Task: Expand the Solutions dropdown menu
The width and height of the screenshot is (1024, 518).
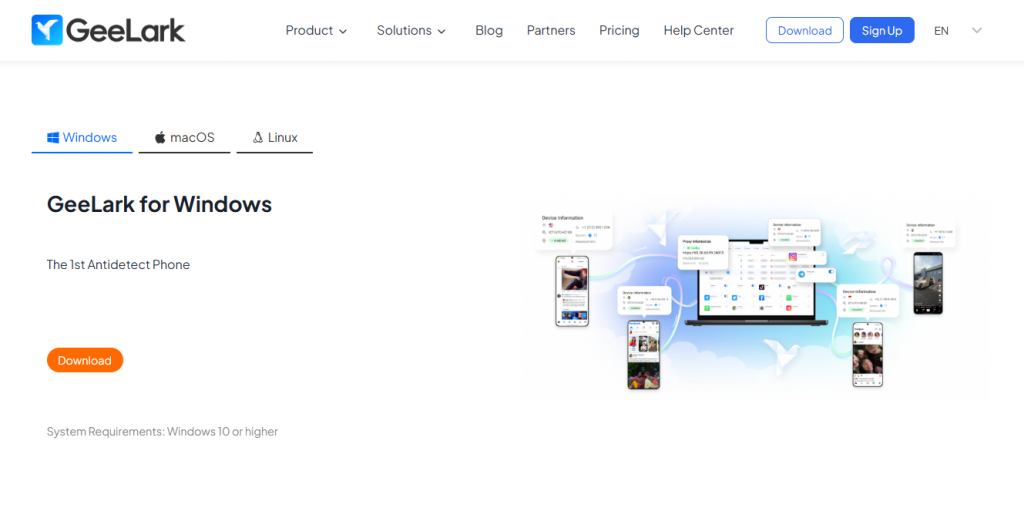Action: point(411,31)
